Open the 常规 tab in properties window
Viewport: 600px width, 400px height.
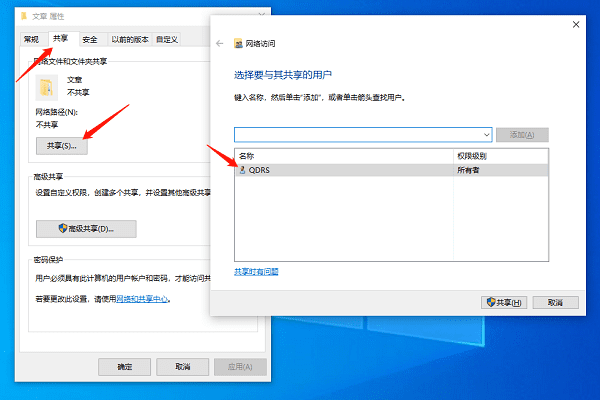(31, 39)
